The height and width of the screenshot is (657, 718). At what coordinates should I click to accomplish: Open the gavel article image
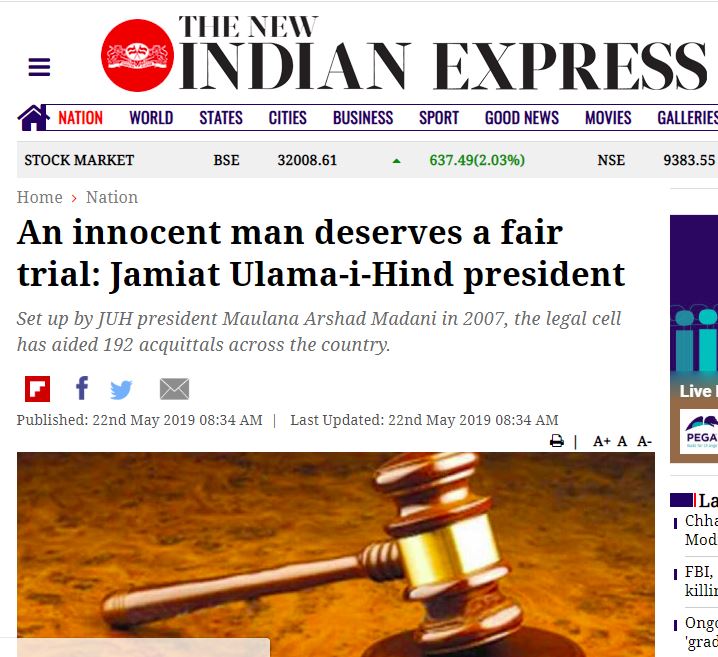pos(336,554)
